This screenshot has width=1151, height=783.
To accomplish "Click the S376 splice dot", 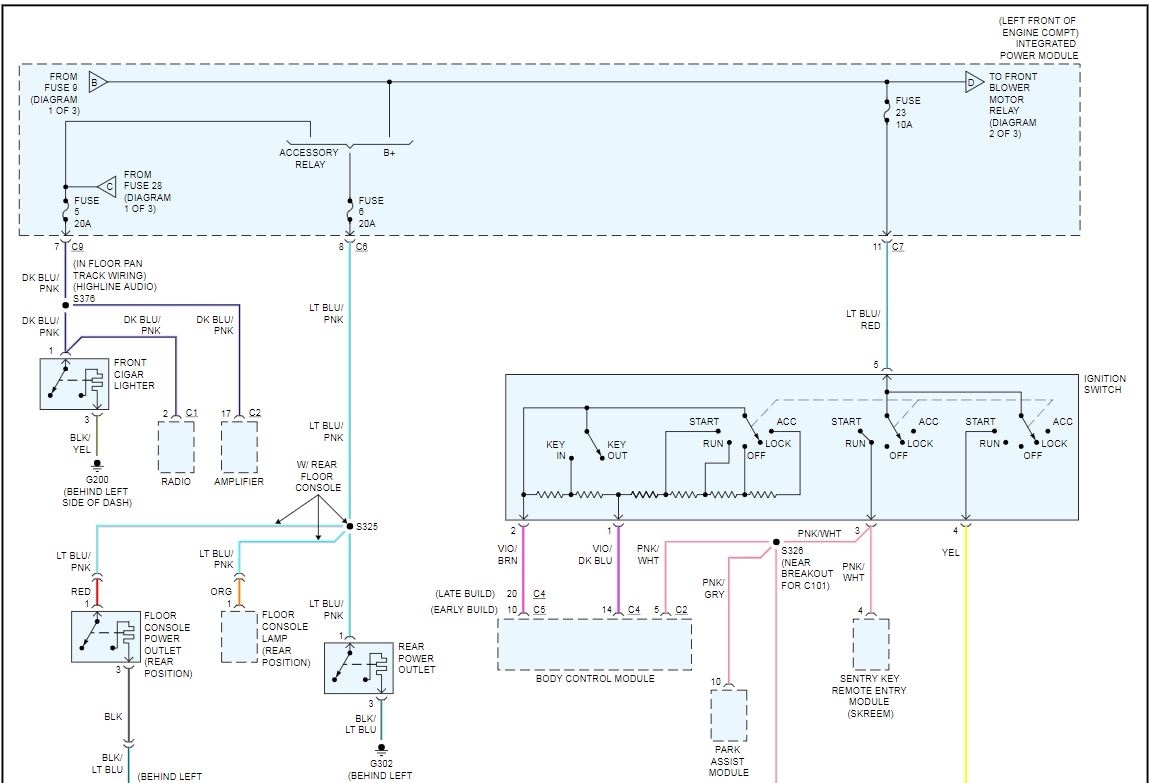I will tap(65, 305).
